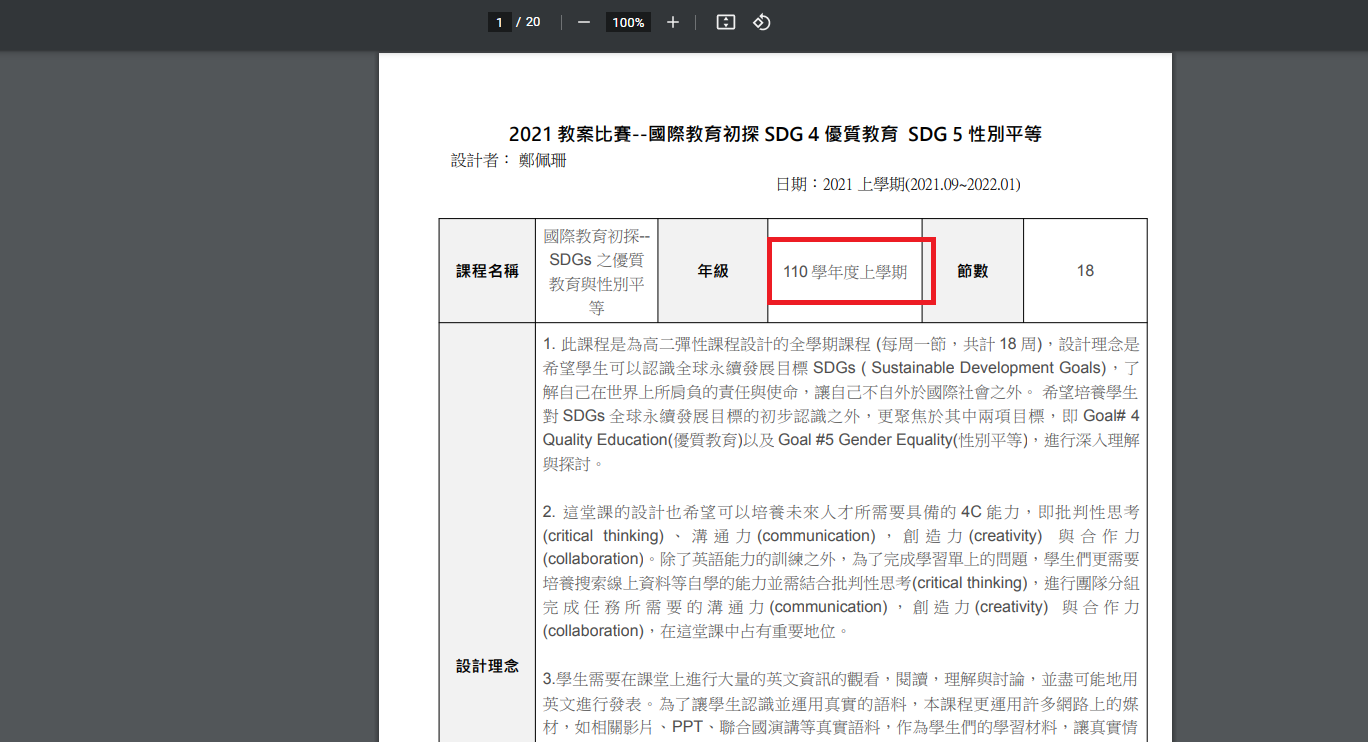Click the 設計理念 row header
This screenshot has height=742, width=1368.
point(488,666)
